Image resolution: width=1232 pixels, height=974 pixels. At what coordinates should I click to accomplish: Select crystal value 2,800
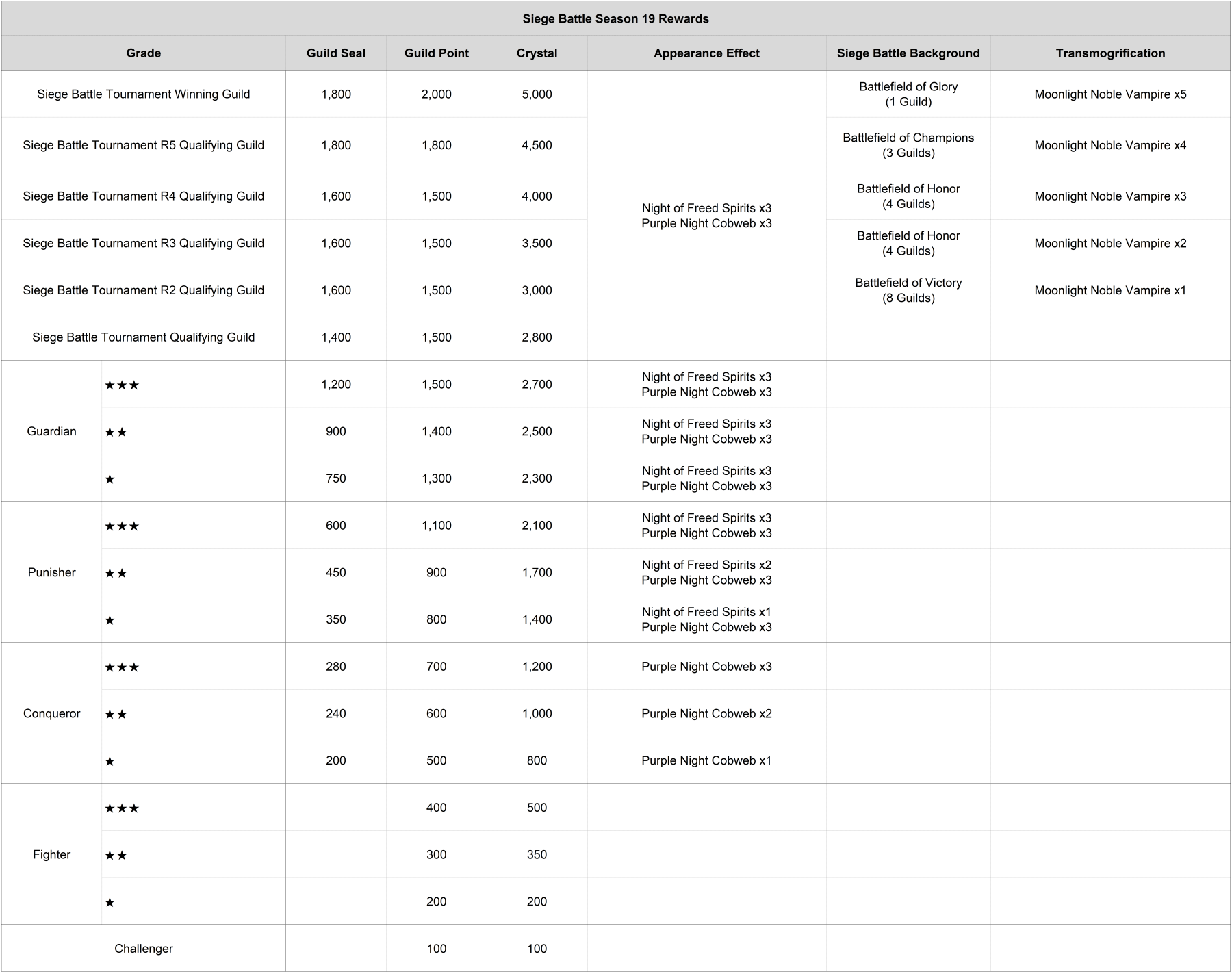(x=537, y=337)
